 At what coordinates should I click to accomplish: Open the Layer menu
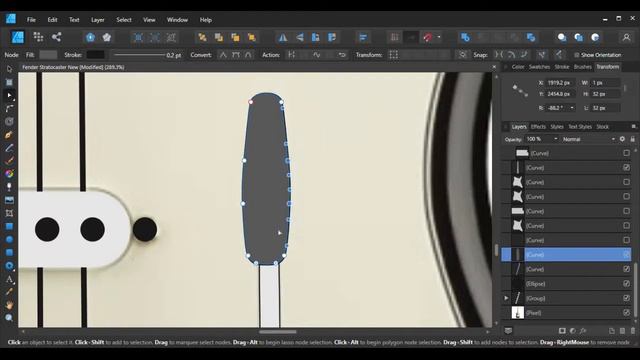coord(98,20)
